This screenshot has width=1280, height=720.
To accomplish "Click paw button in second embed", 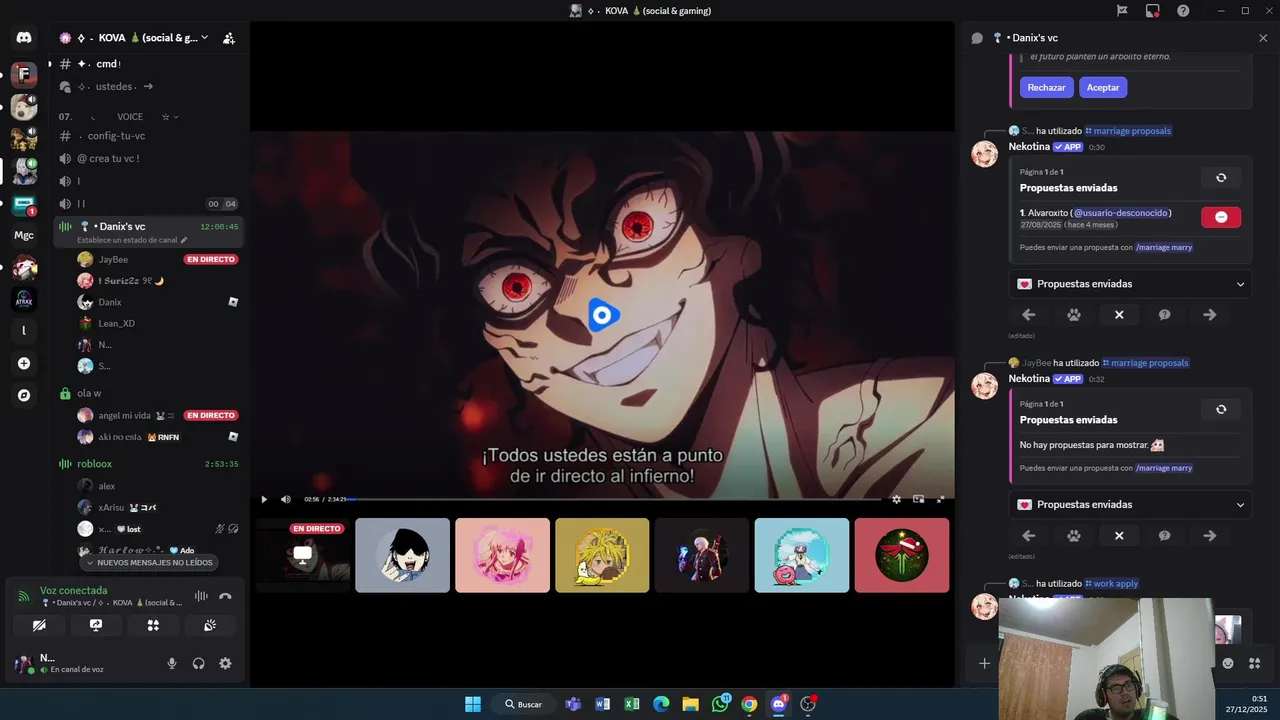I will click(x=1074, y=536).
